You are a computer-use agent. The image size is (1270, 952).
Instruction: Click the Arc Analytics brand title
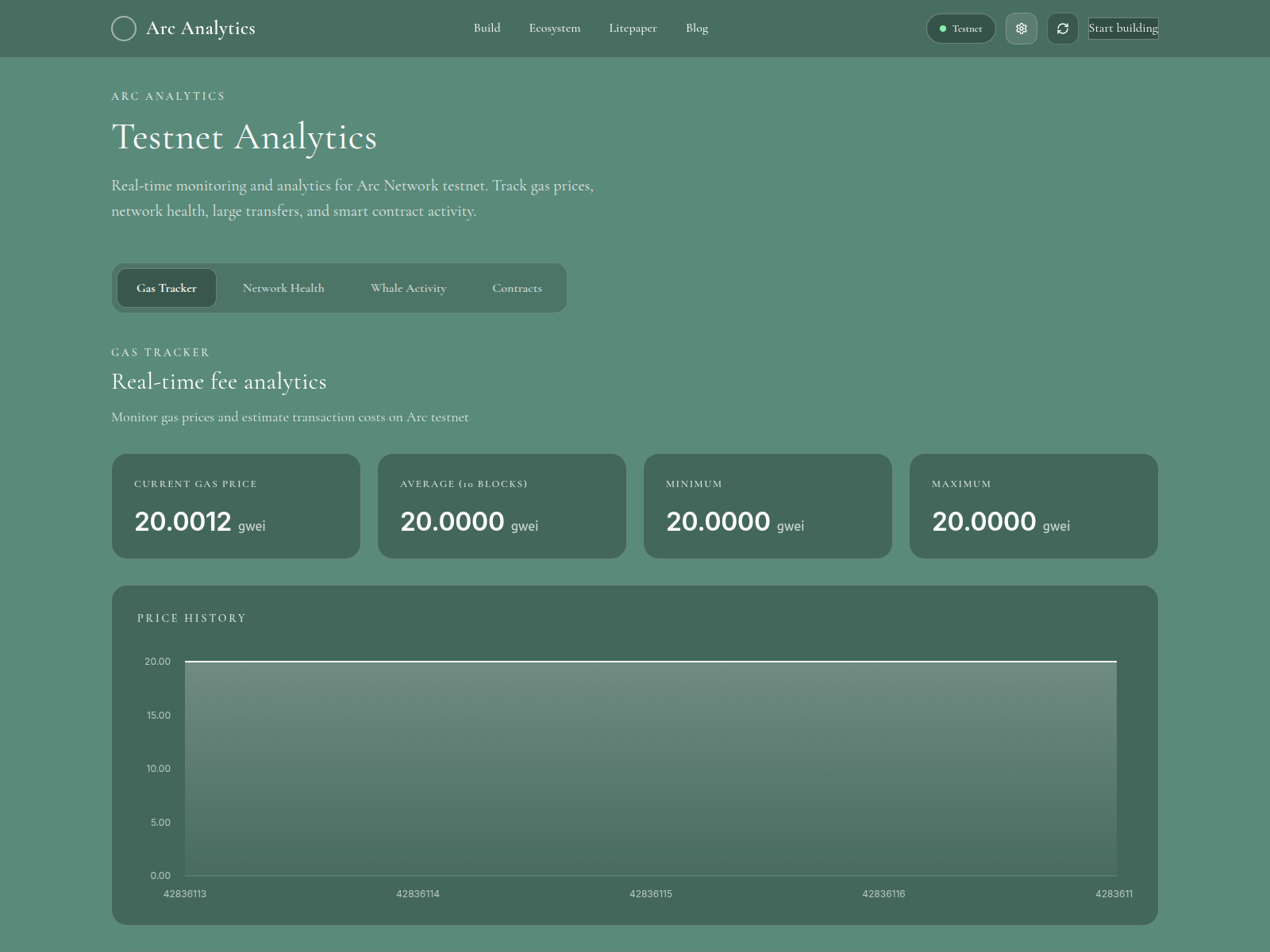tap(201, 29)
